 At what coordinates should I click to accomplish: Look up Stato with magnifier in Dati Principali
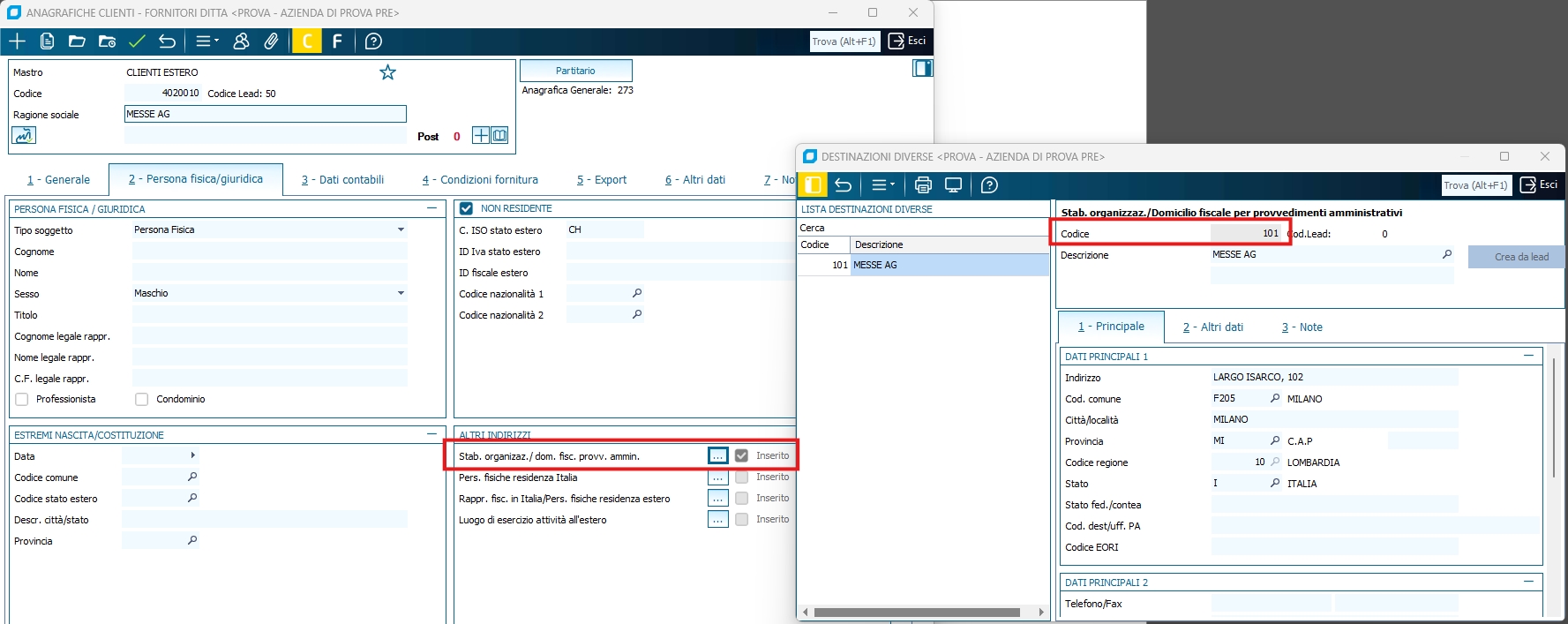point(1275,483)
